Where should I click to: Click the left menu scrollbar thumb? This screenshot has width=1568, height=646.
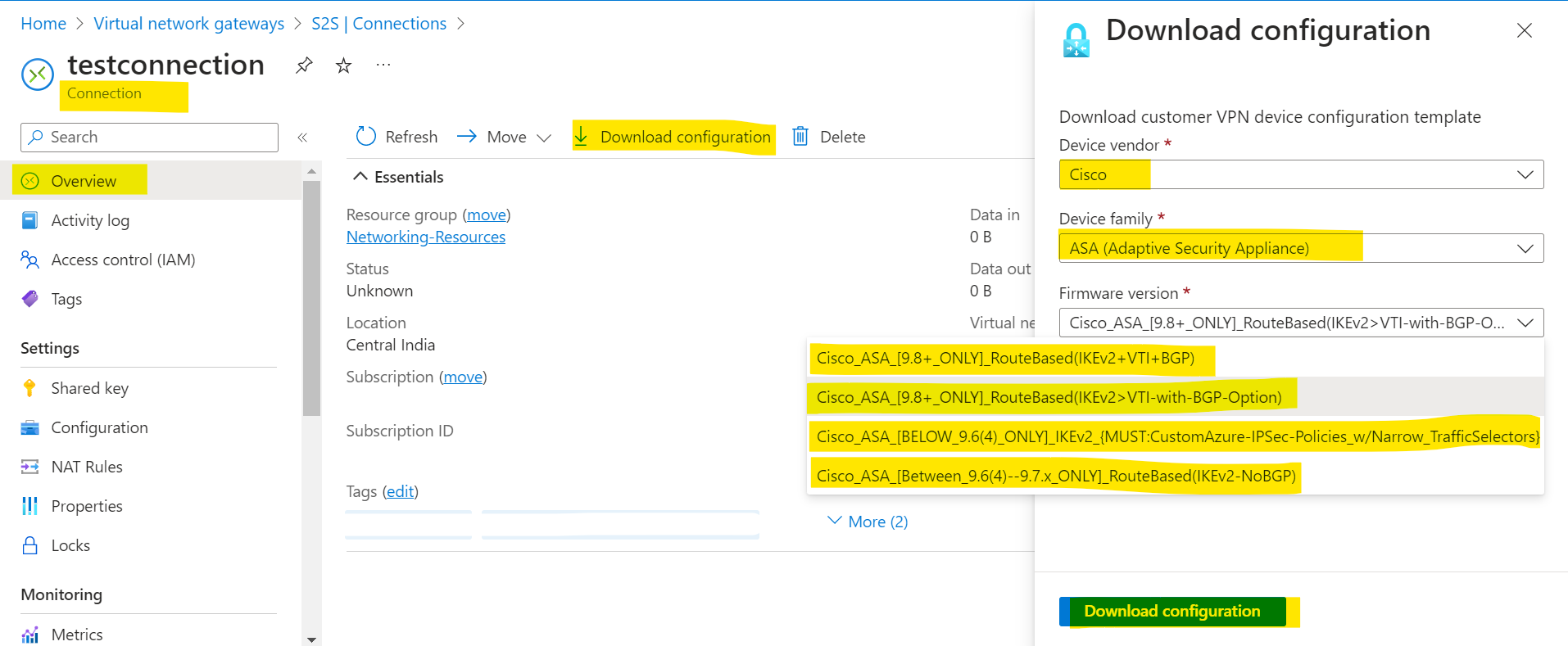coord(311,298)
